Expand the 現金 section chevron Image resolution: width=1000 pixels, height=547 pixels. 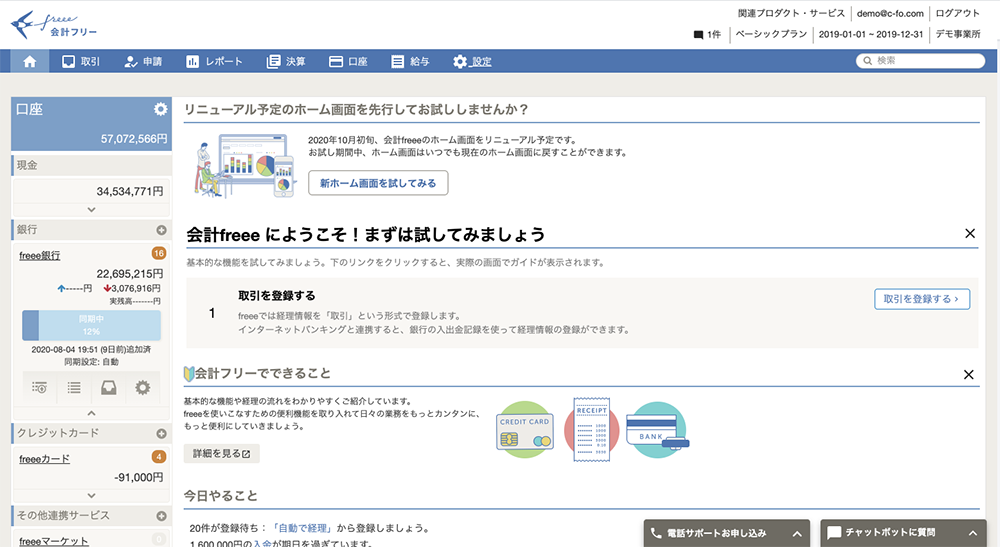[x=91, y=210]
